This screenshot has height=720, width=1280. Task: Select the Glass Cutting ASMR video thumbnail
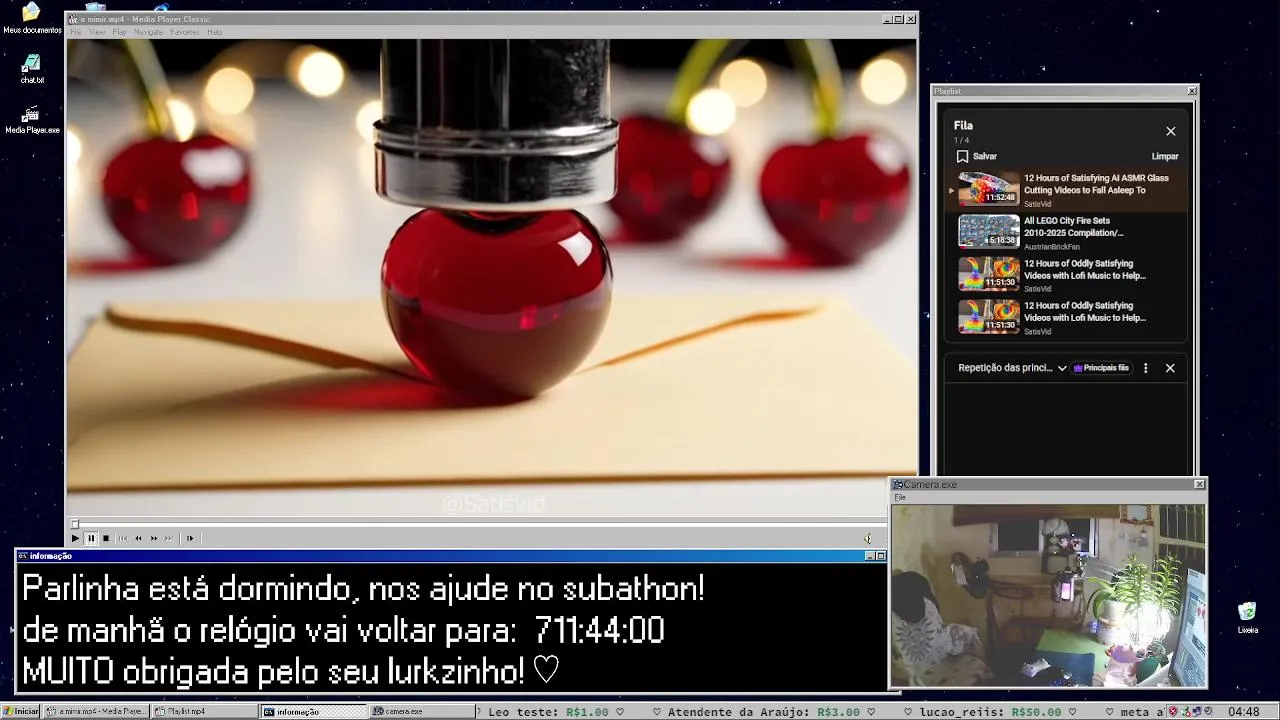point(989,188)
